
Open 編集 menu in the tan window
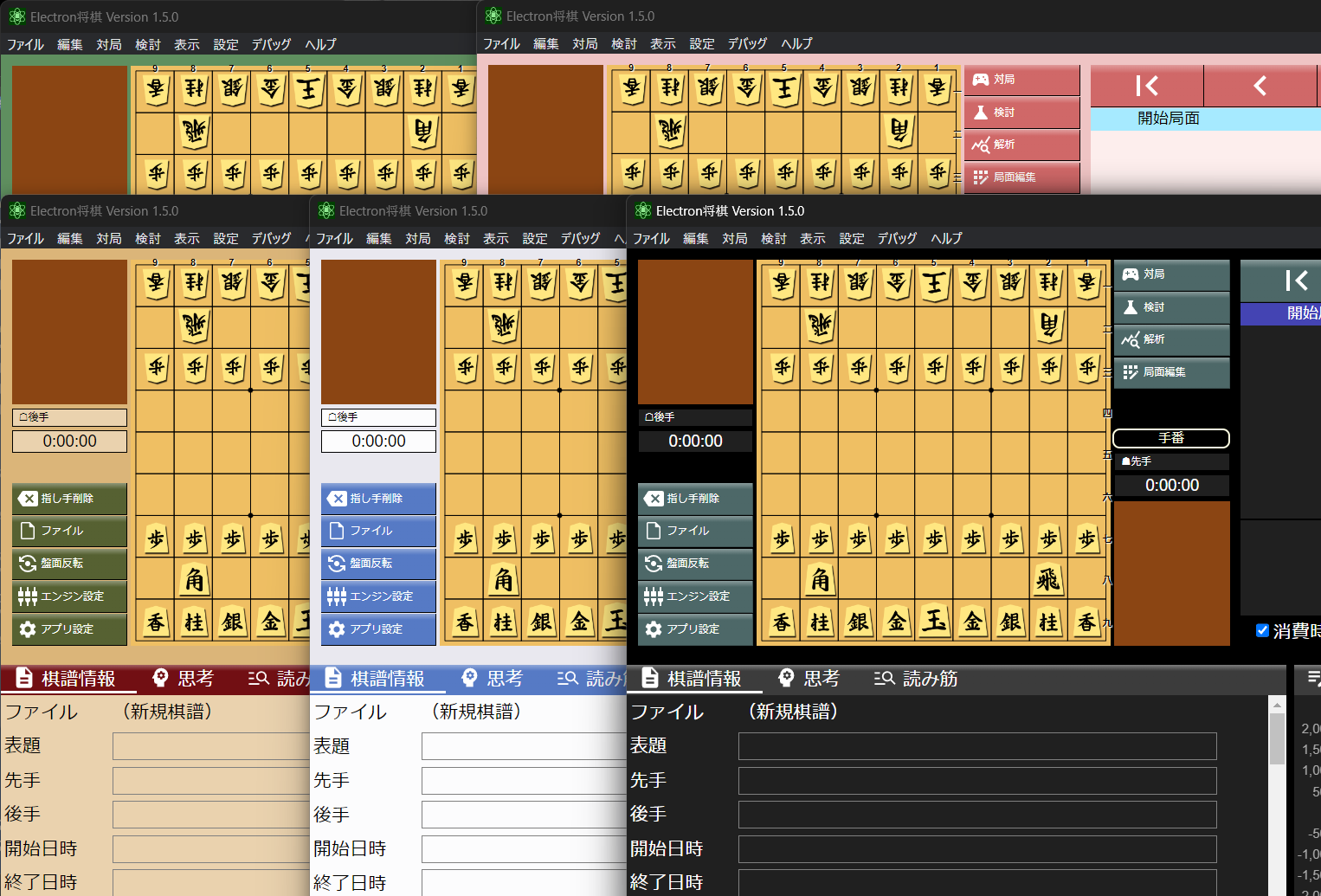point(70,238)
